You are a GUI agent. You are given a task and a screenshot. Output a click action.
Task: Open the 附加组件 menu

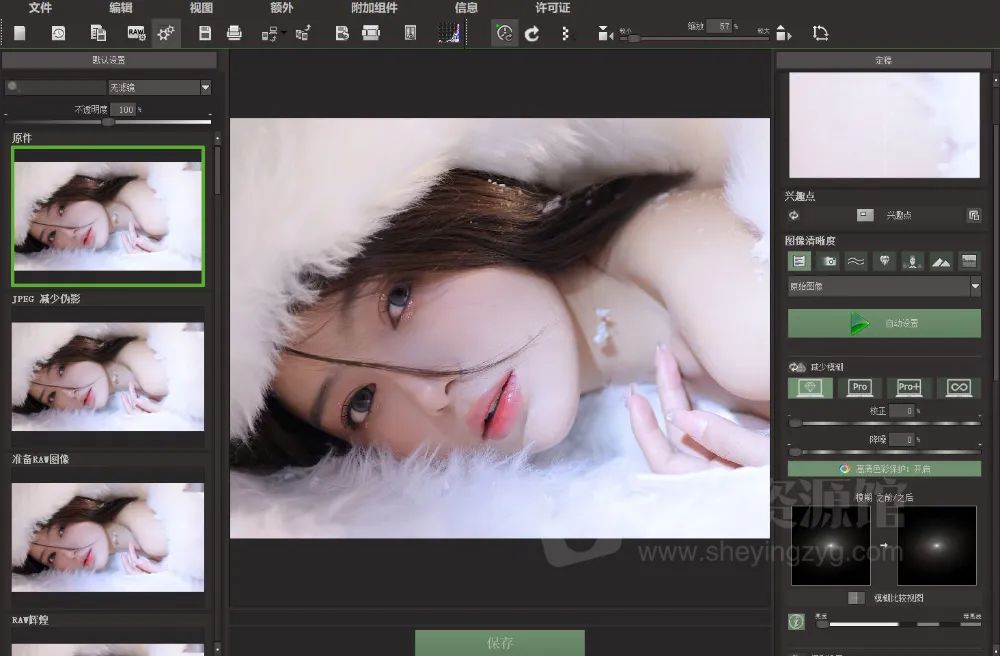coord(374,8)
